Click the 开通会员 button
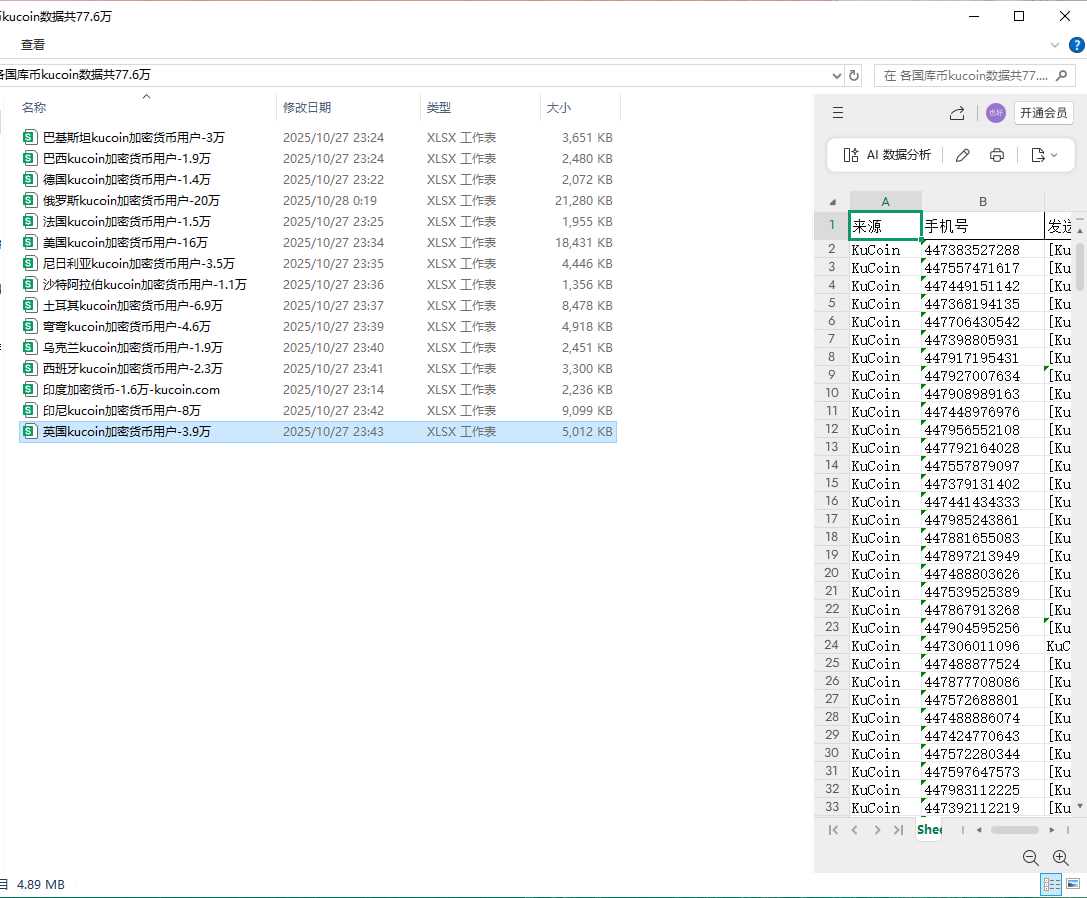The height and width of the screenshot is (898, 1087). pyautogui.click(x=1043, y=113)
